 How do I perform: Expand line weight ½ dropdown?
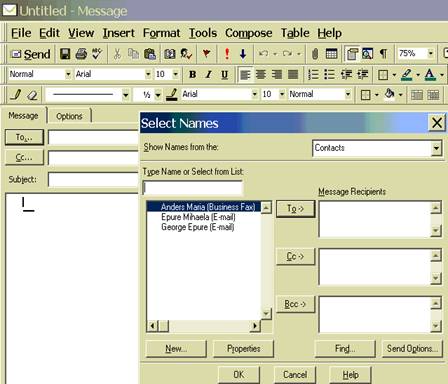pos(158,95)
